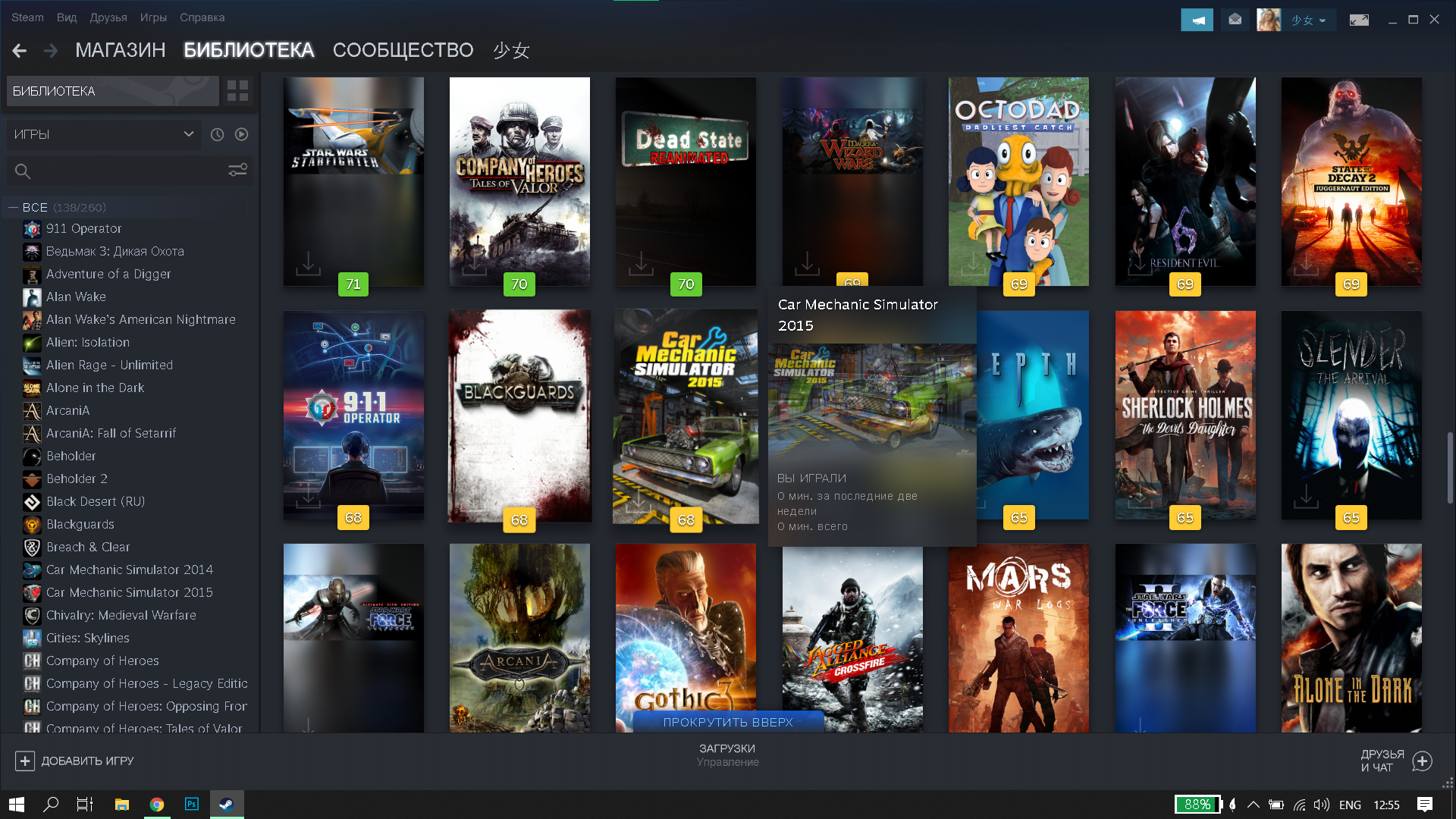
Task: Switch to grid view icon
Action: coord(237,91)
